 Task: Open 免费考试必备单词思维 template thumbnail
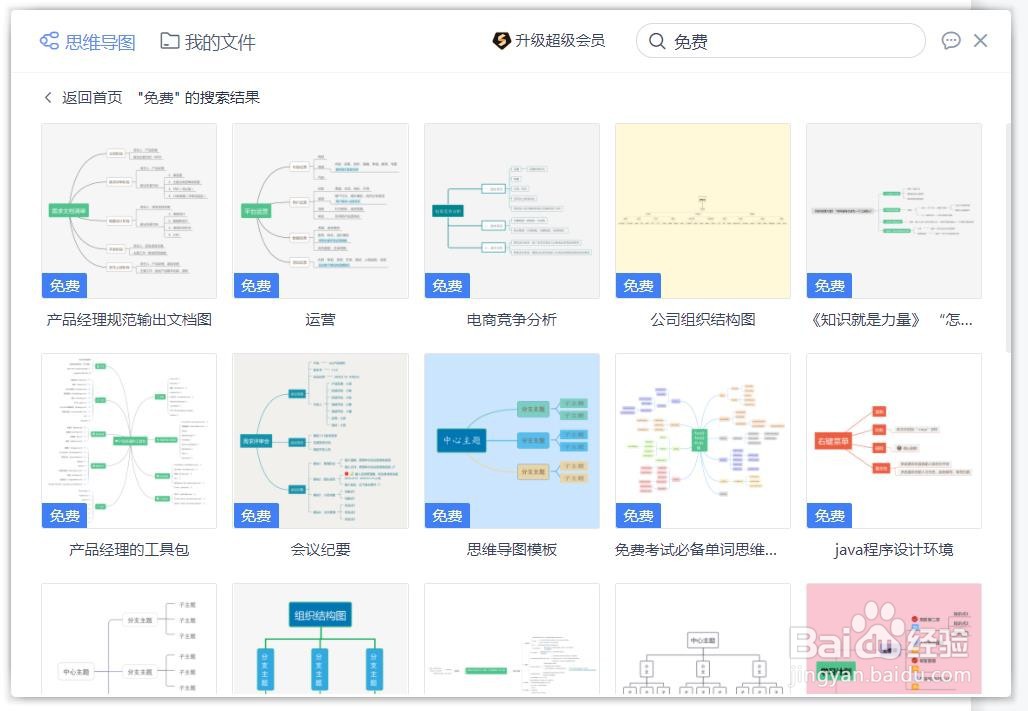pos(703,441)
